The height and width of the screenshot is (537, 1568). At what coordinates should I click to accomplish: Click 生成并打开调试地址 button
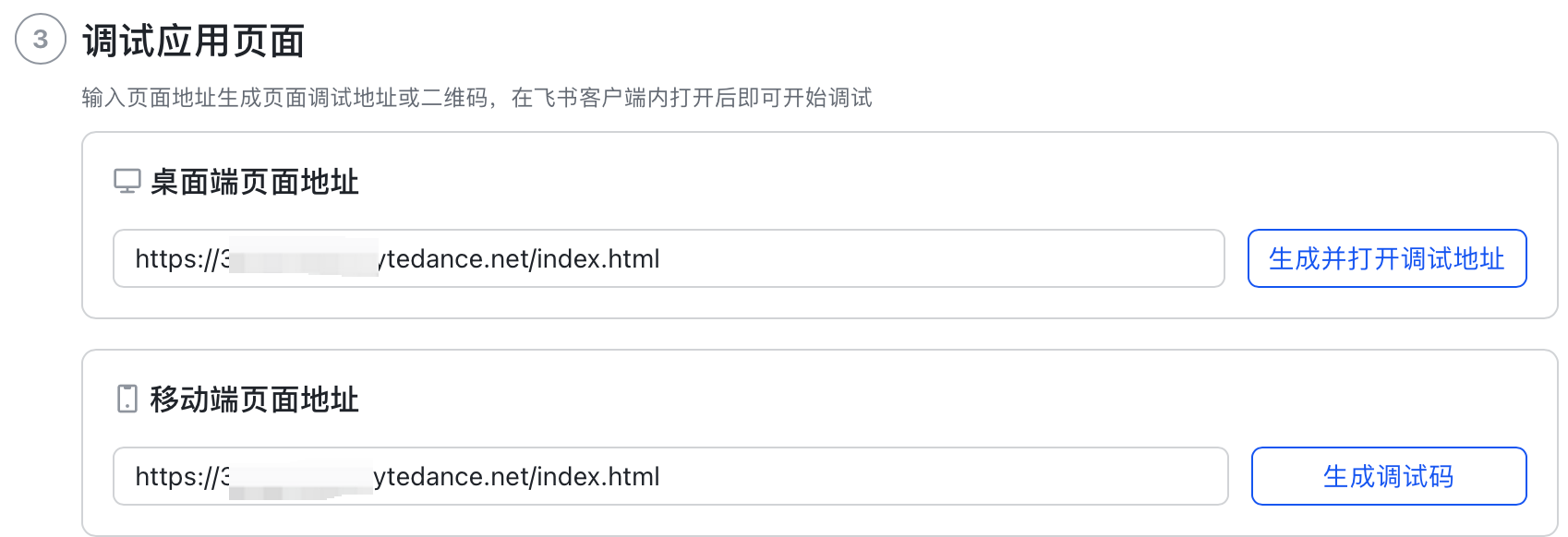pyautogui.click(x=1386, y=258)
